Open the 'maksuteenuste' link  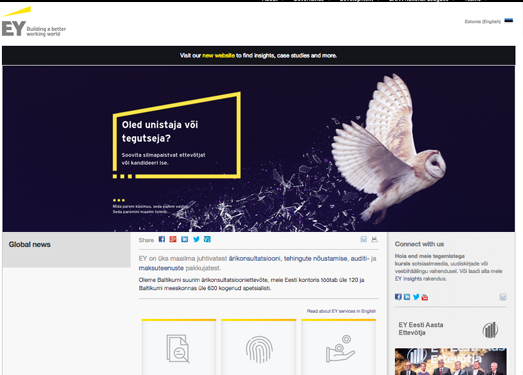click(161, 268)
